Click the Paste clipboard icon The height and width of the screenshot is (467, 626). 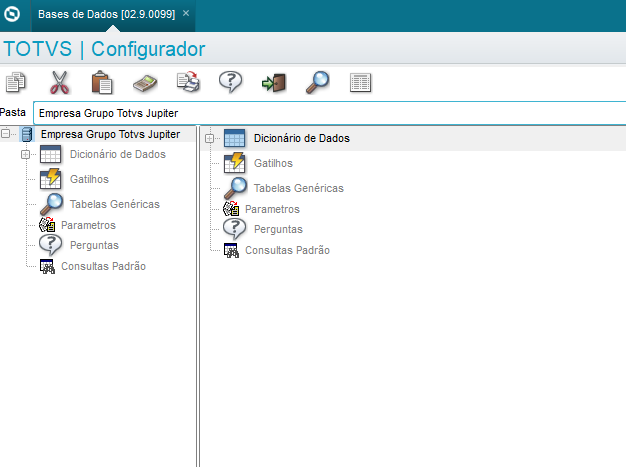tap(102, 82)
